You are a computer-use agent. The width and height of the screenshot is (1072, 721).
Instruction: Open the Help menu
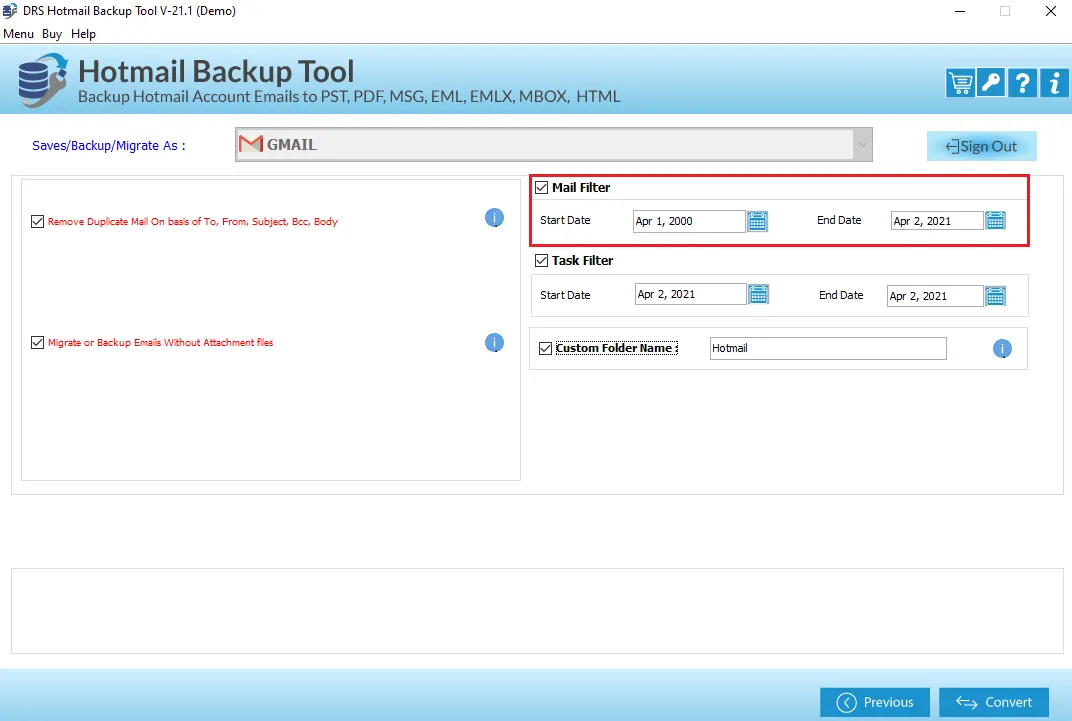pyautogui.click(x=83, y=34)
